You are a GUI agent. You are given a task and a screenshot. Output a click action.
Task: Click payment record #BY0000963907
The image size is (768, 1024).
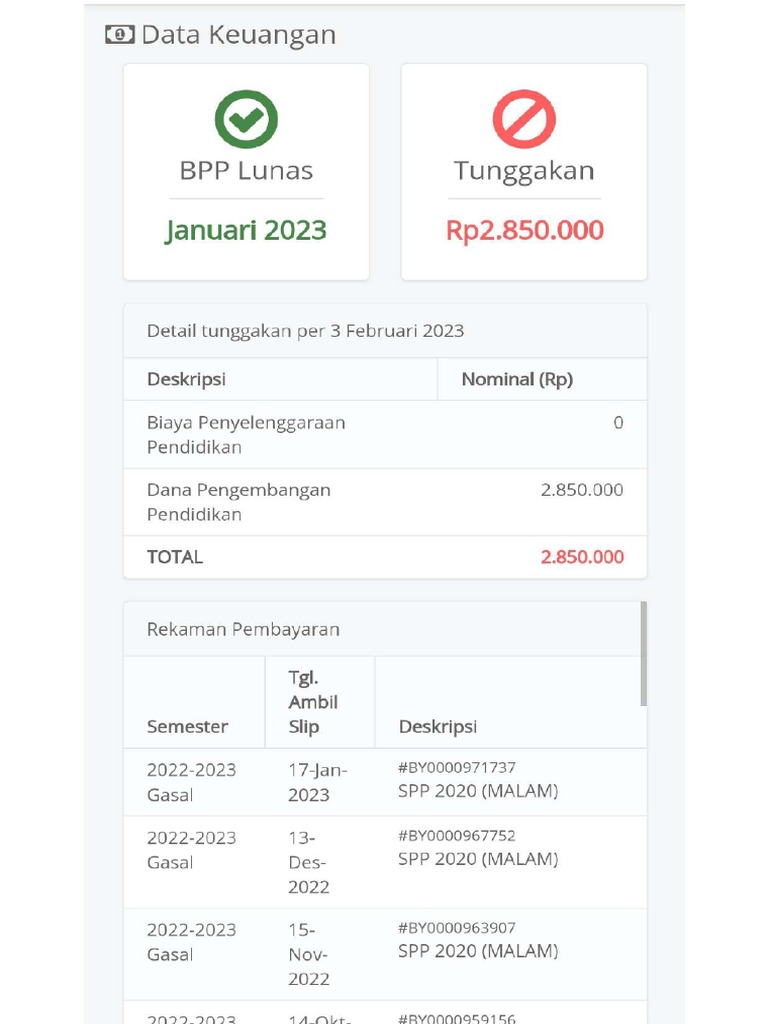457,928
